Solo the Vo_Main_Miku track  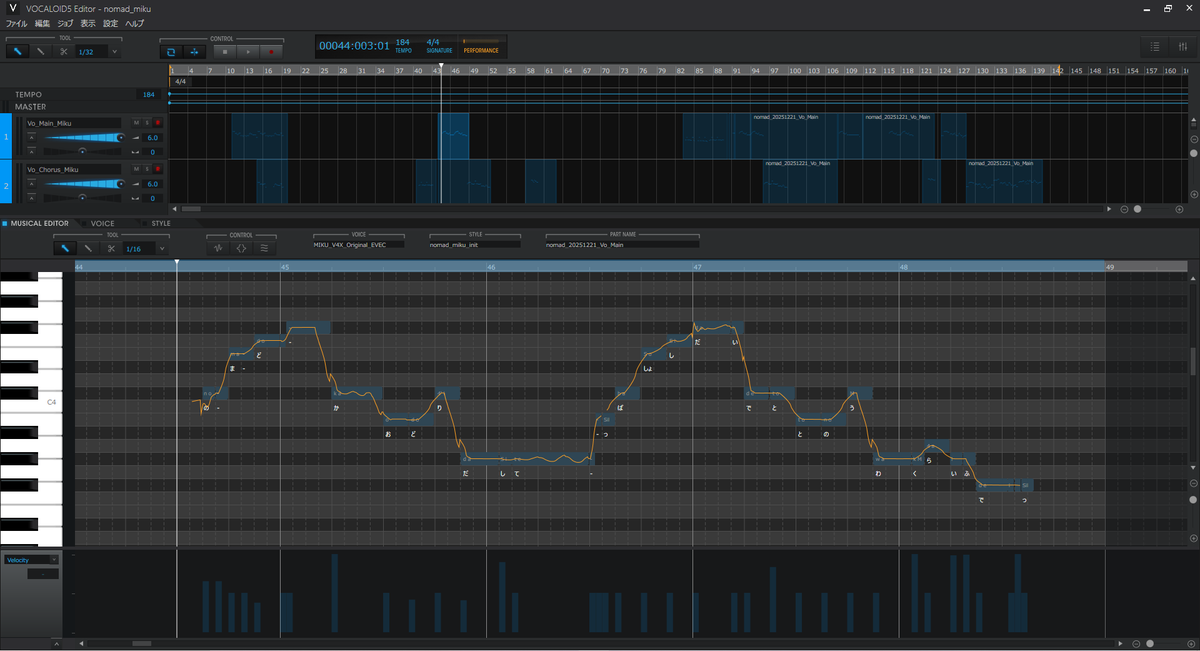147,123
